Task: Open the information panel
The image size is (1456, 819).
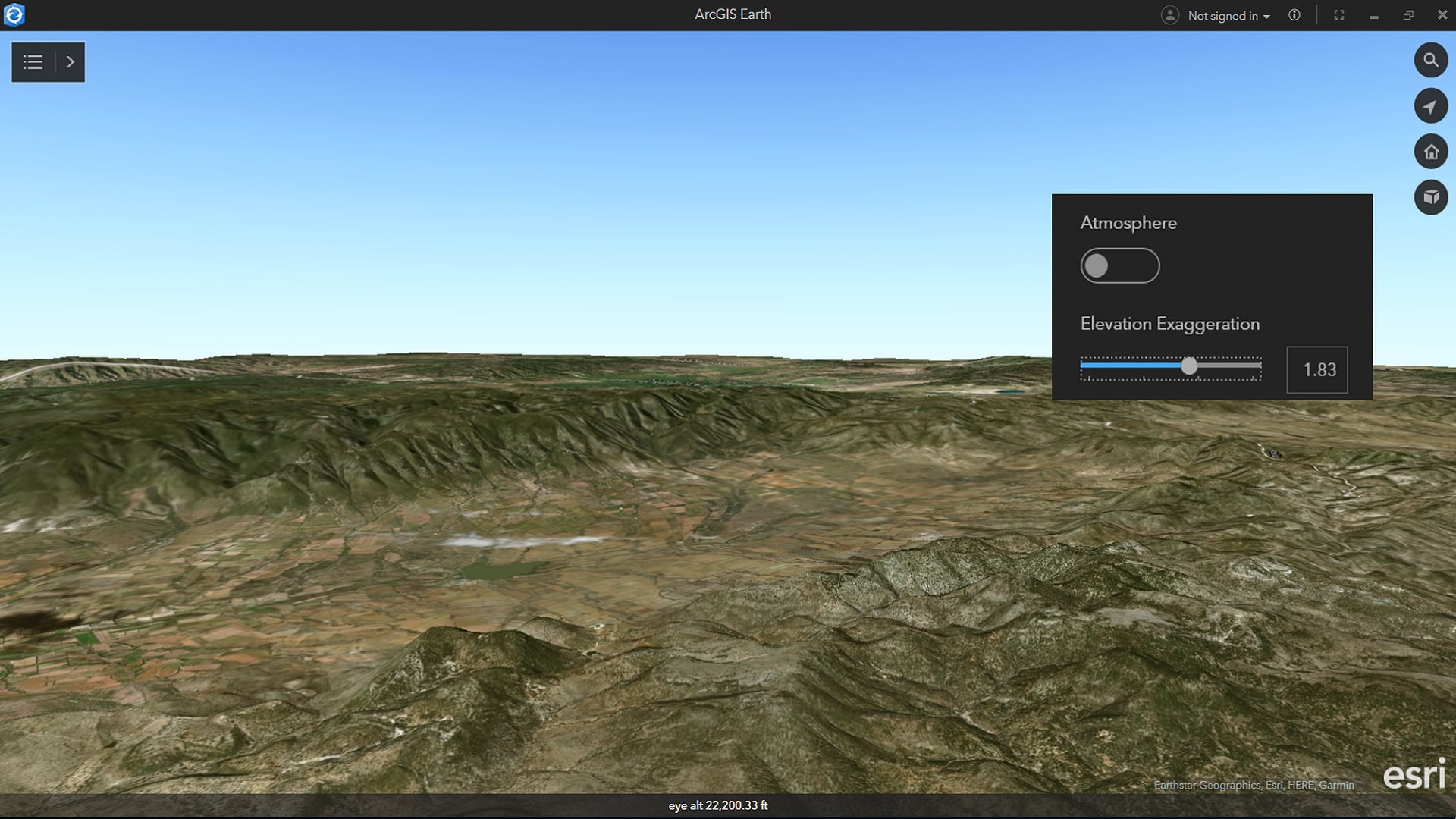Action: [x=1294, y=14]
